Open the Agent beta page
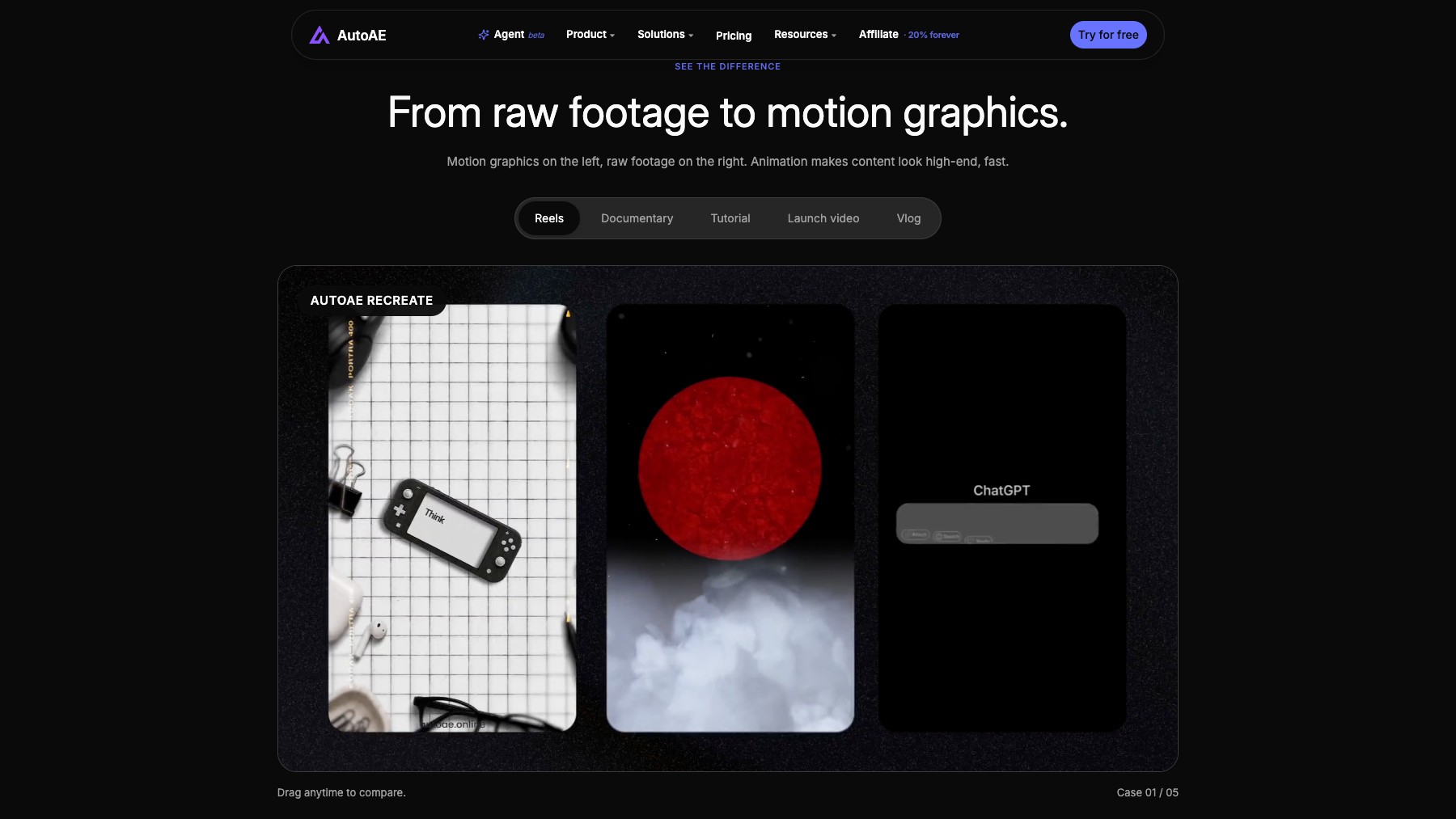This screenshot has height=819, width=1456. (511, 35)
